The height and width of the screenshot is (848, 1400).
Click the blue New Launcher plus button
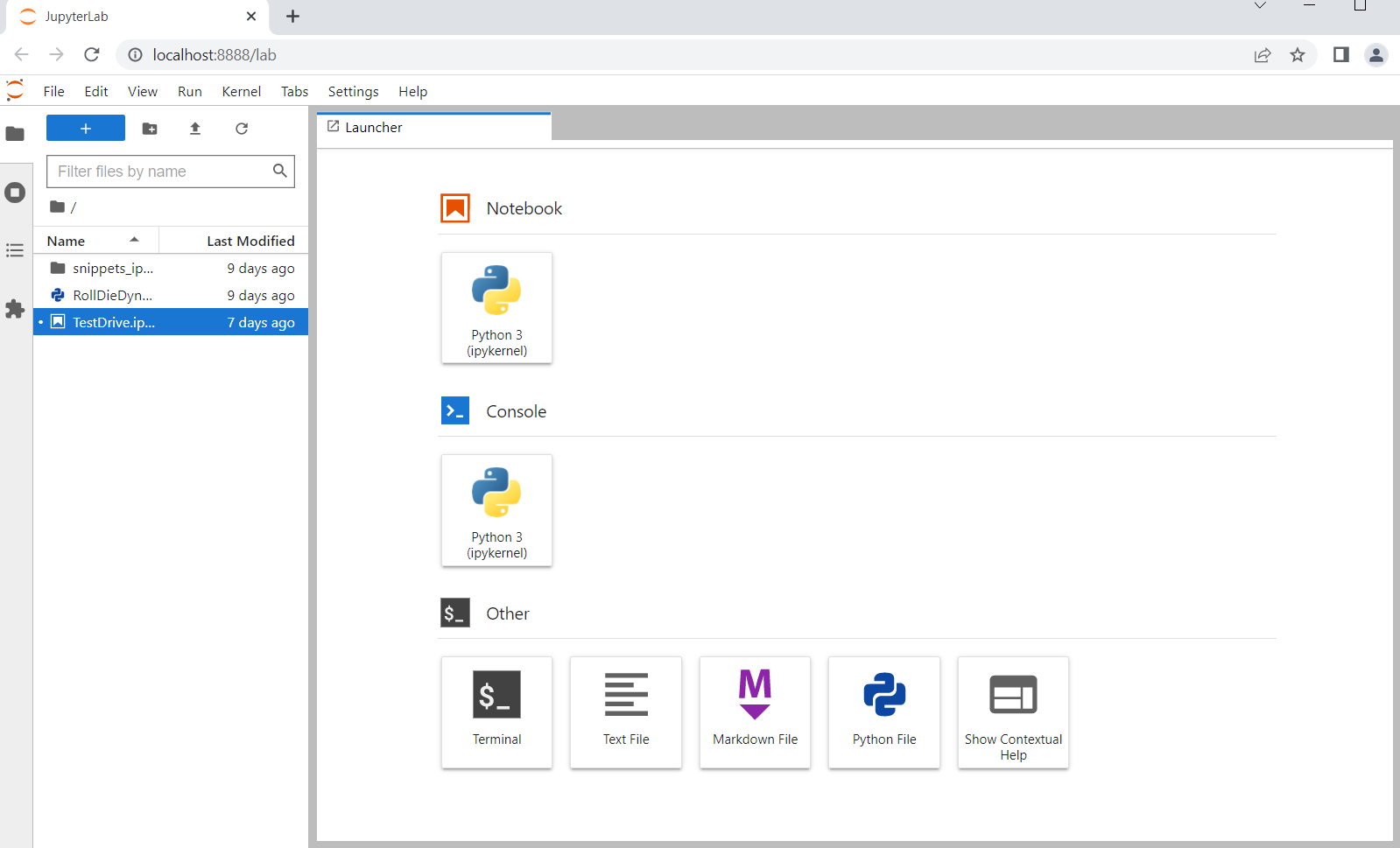(86, 129)
